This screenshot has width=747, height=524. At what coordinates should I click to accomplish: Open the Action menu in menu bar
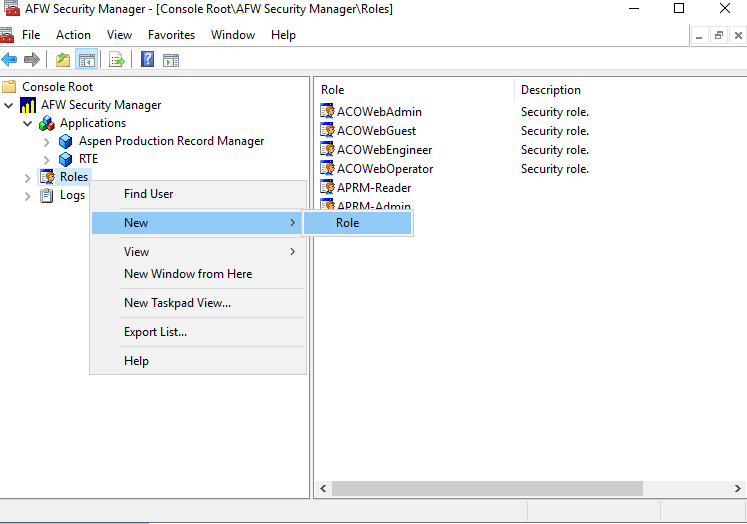pyautogui.click(x=73, y=35)
